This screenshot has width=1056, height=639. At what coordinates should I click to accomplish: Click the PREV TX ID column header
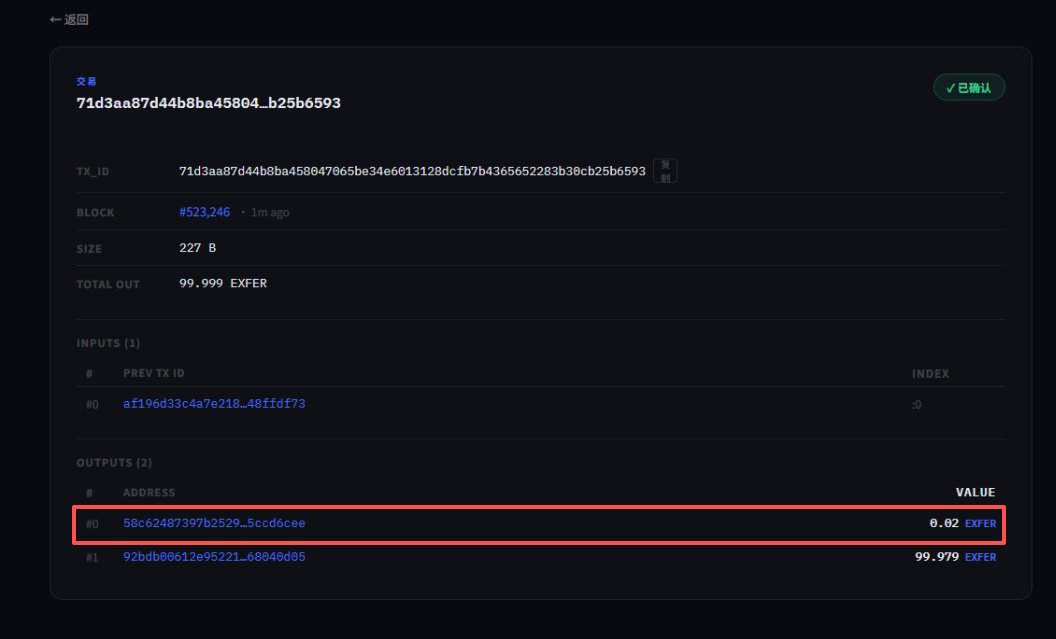tap(154, 373)
